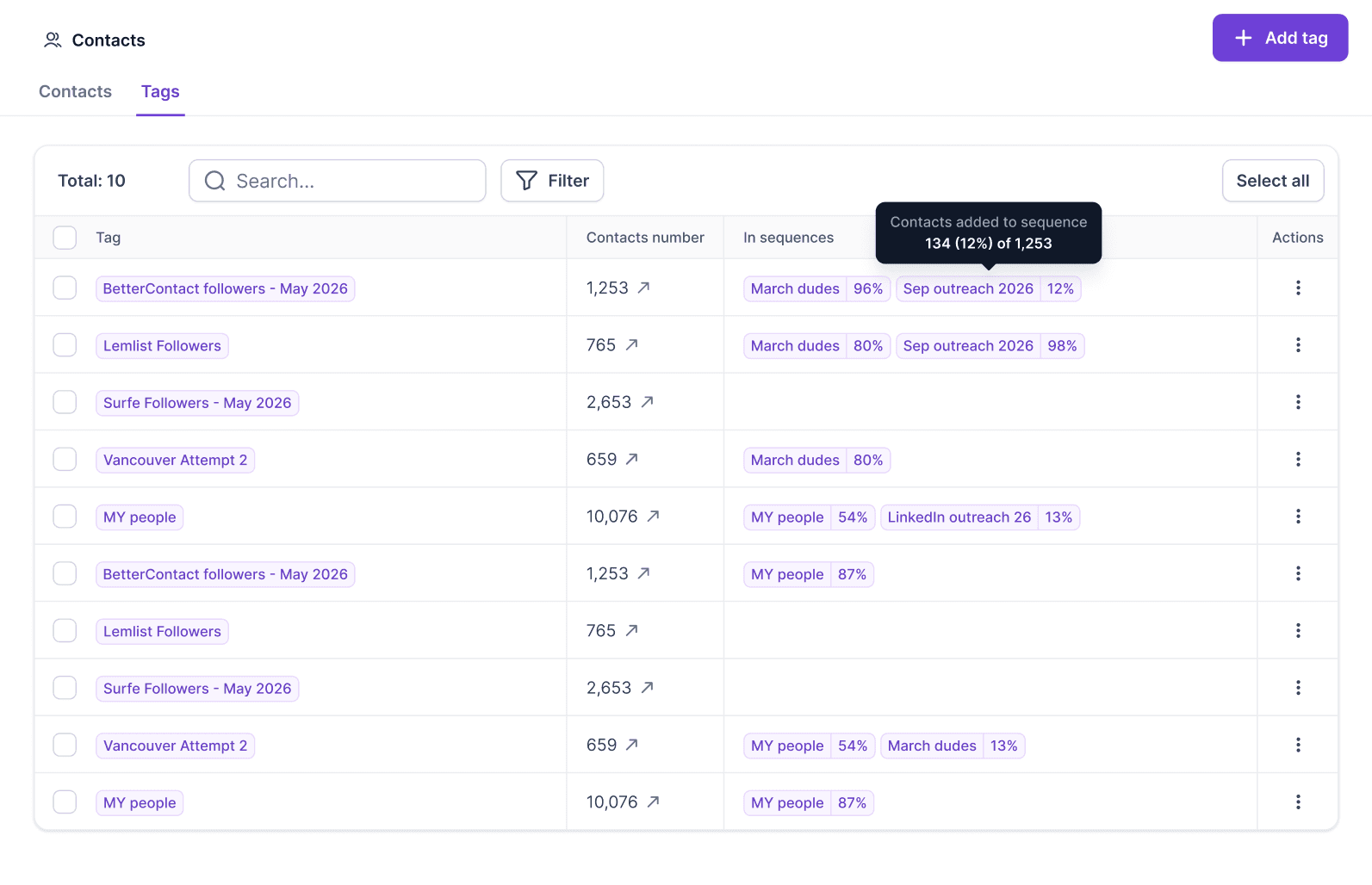Click the Total: 10 label
The height and width of the screenshot is (885, 1372).
point(91,181)
